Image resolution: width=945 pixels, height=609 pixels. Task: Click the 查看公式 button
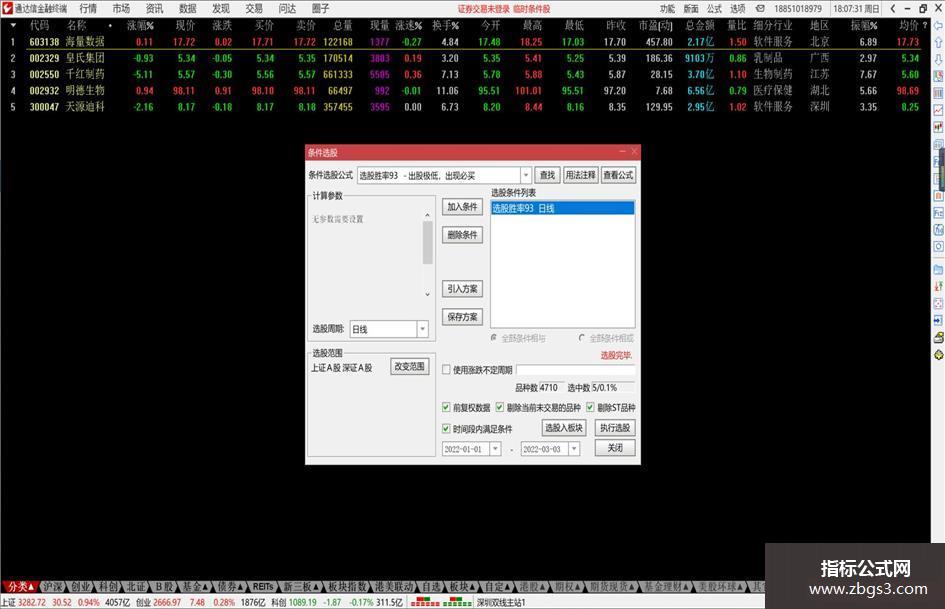[618, 175]
